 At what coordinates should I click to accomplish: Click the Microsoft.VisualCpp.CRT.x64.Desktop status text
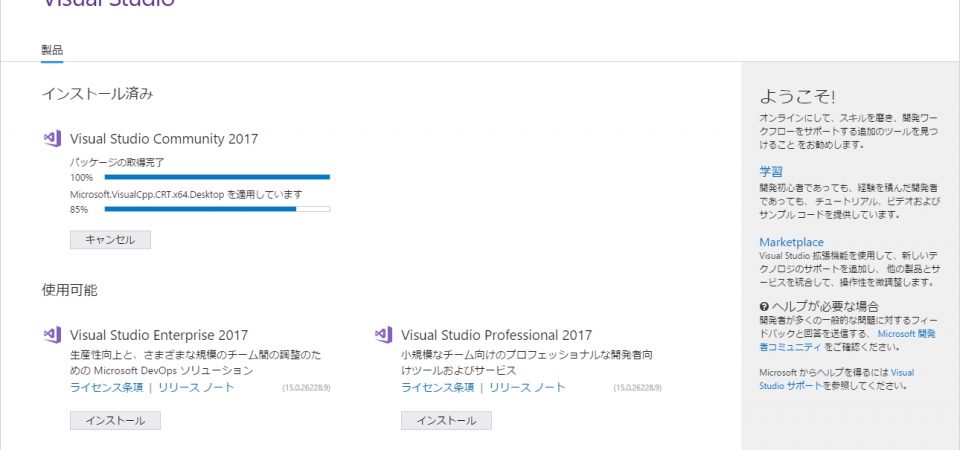(x=186, y=195)
